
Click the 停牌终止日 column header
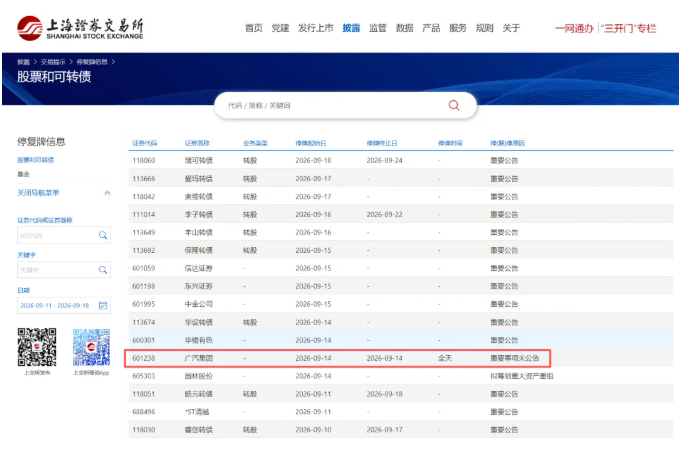pyautogui.click(x=382, y=143)
